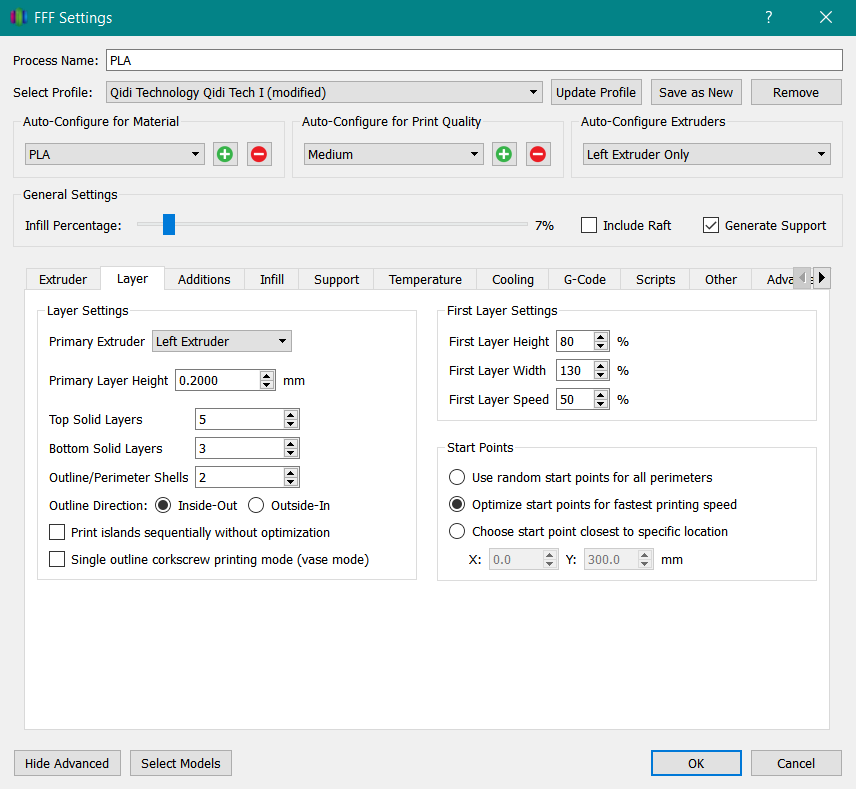Choose random start points for all perimeters
Viewport: 856px width, 789px height.
457,477
